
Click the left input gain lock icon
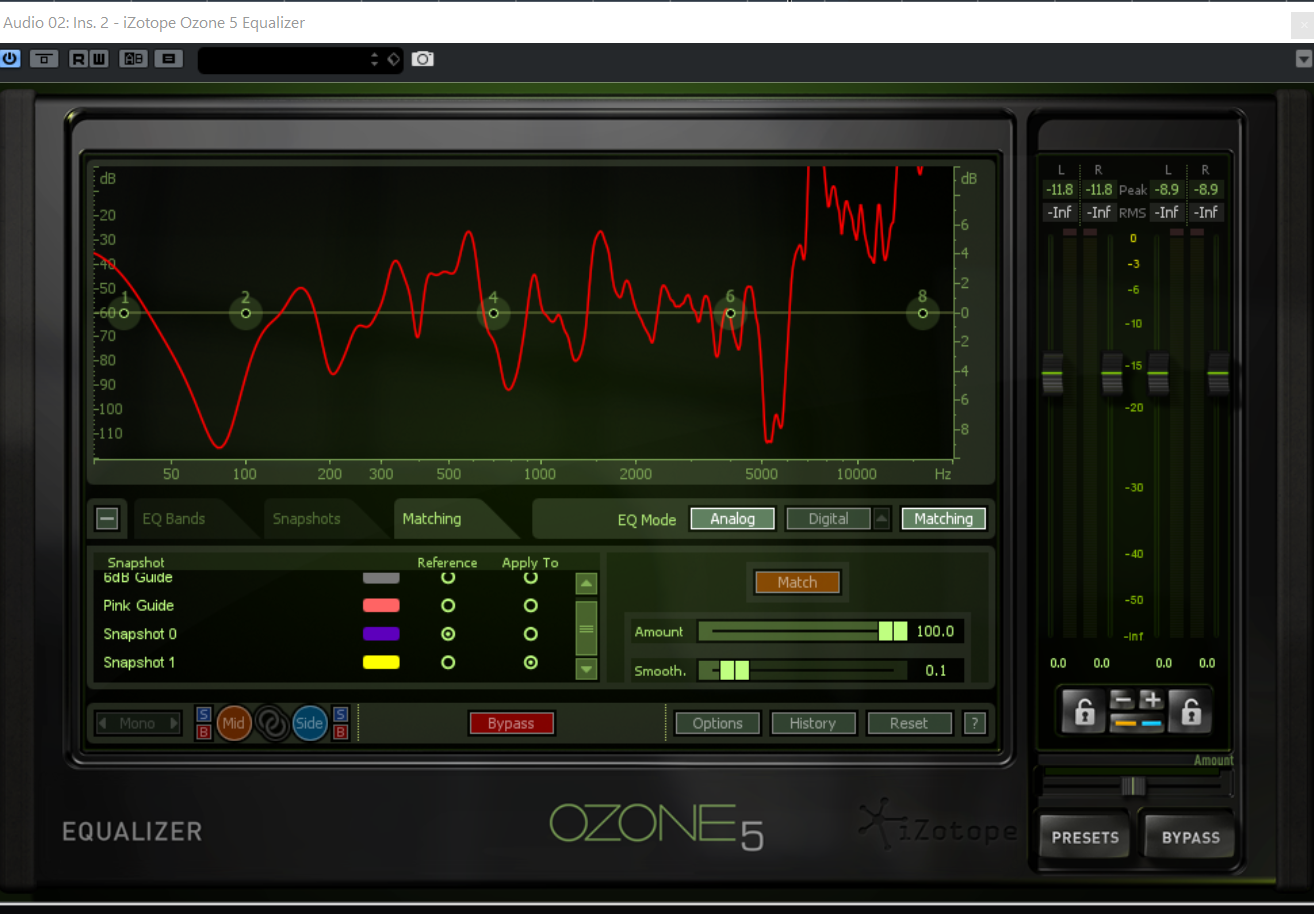pos(1083,712)
